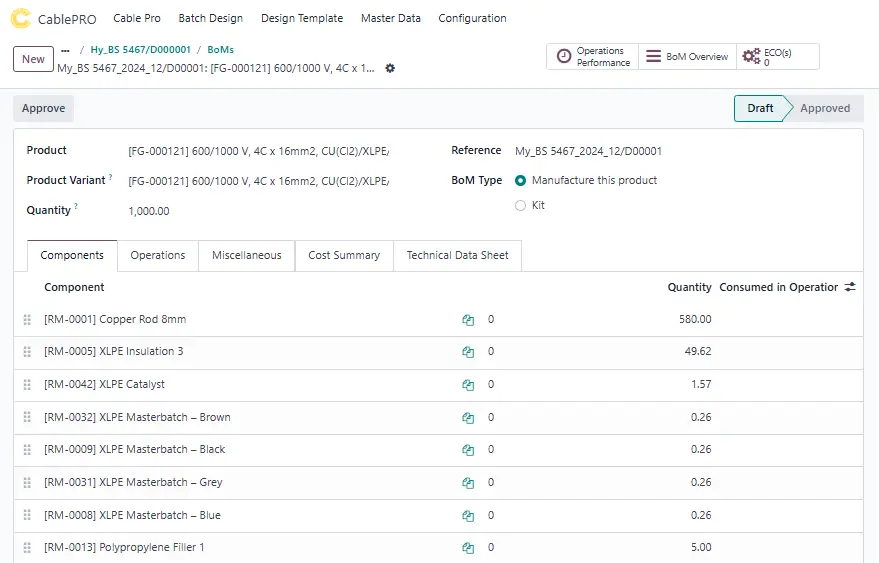Click the CablePRO logo icon
This screenshot has height=563, width=879.
coord(21,19)
